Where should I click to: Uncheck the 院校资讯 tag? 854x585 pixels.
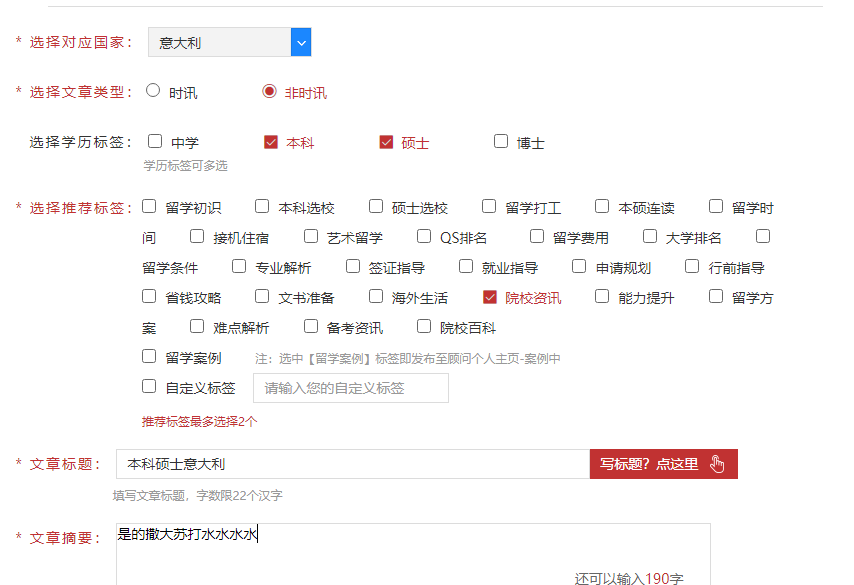490,297
